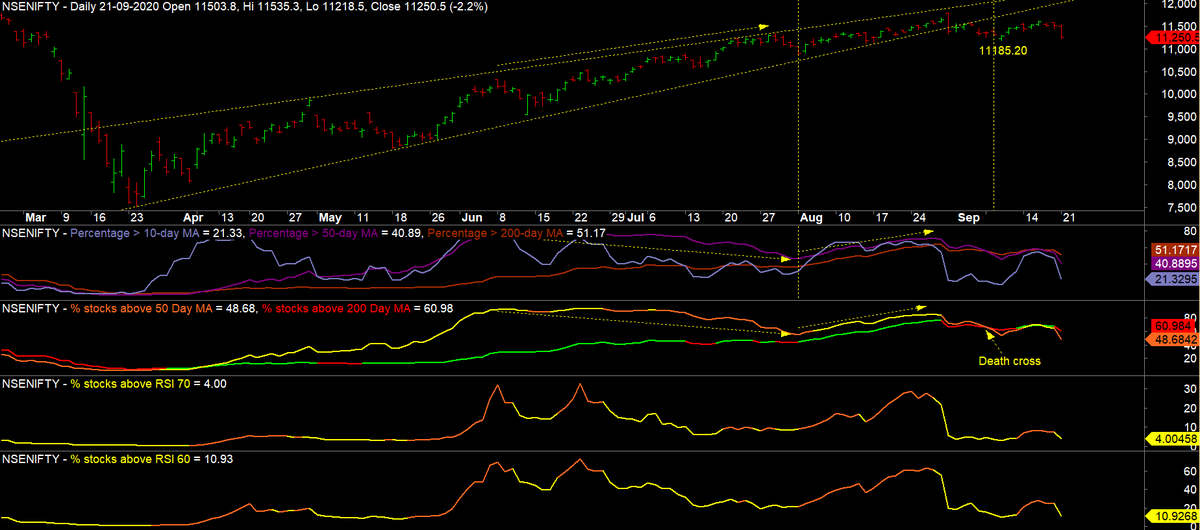This screenshot has height=530, width=1200.
Task: Select the red 11,250.5 last price label
Action: click(x=1174, y=37)
